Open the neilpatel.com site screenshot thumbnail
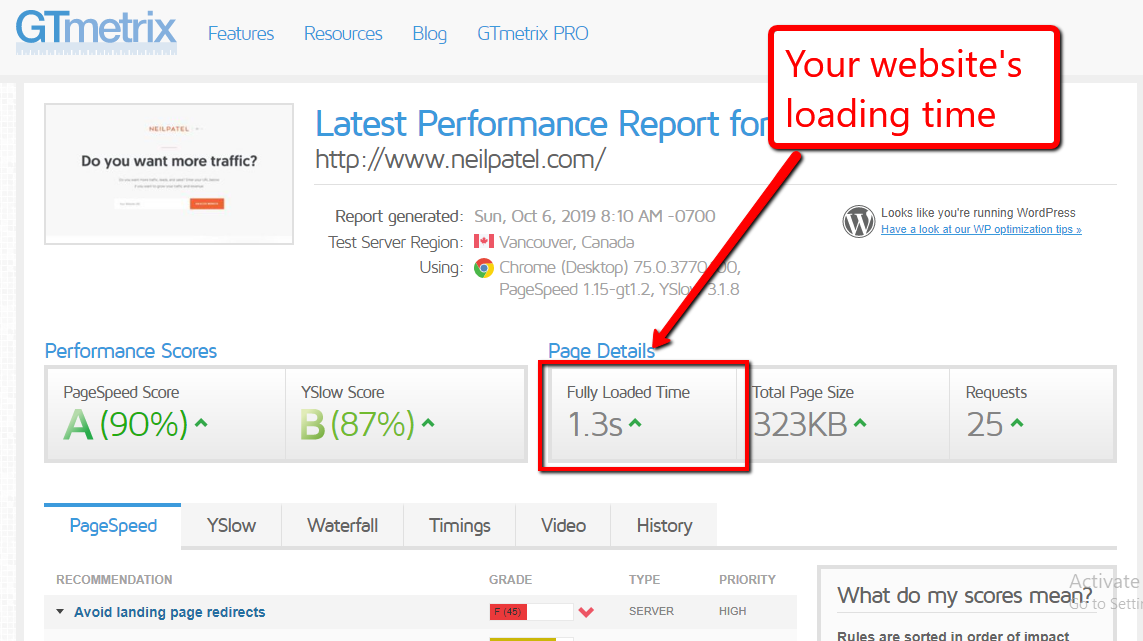This screenshot has width=1143, height=641. tap(169, 174)
